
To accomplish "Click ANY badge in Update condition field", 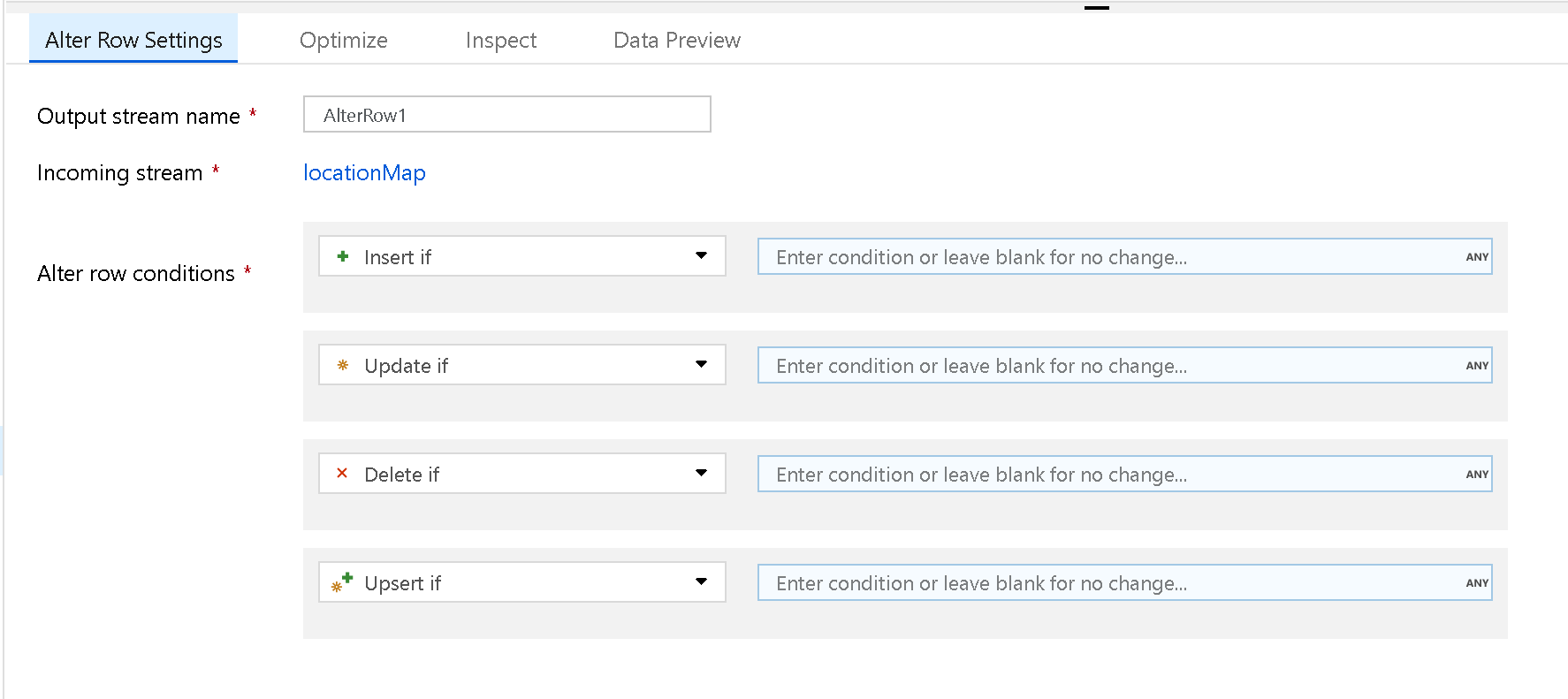I will click(x=1476, y=366).
